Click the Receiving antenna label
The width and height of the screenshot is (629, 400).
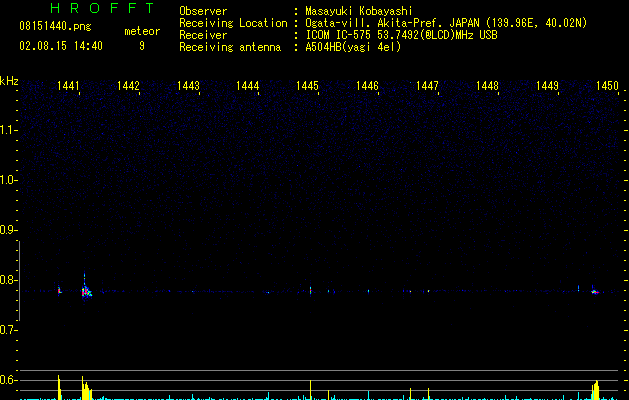(230, 47)
